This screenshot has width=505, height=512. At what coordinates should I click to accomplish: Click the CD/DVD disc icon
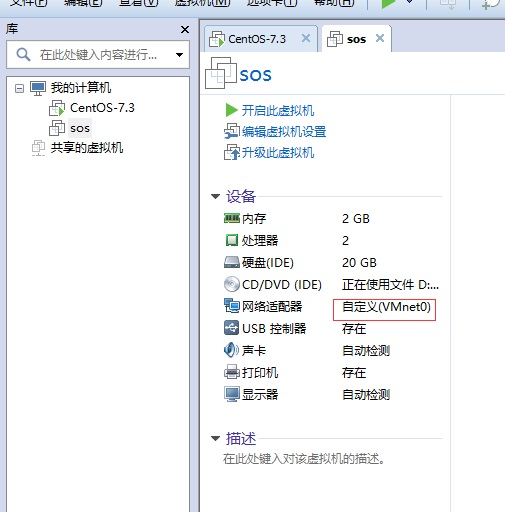[232, 284]
